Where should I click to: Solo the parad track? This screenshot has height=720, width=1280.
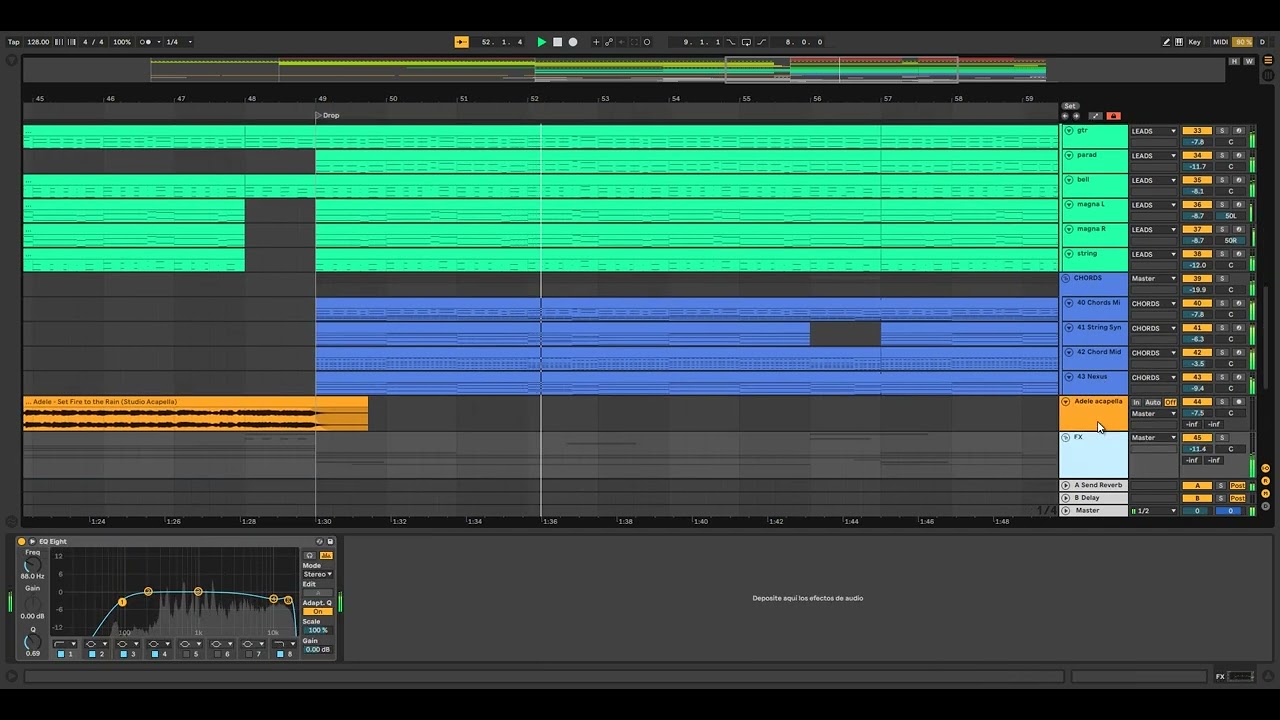pos(1221,156)
